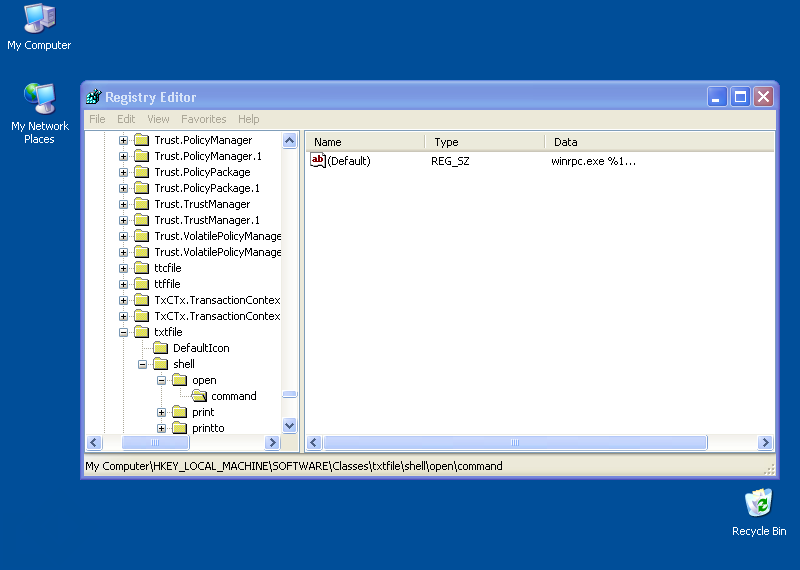Click the open folder icon under shell
The image size is (800, 570).
(x=179, y=380)
